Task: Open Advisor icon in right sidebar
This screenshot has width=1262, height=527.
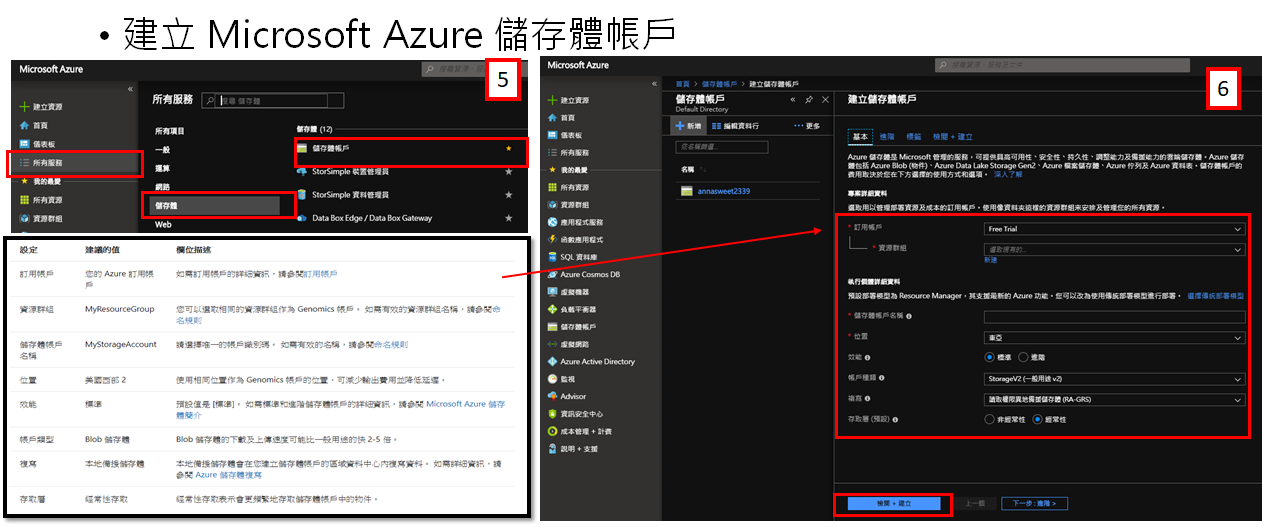Action: [x=552, y=396]
